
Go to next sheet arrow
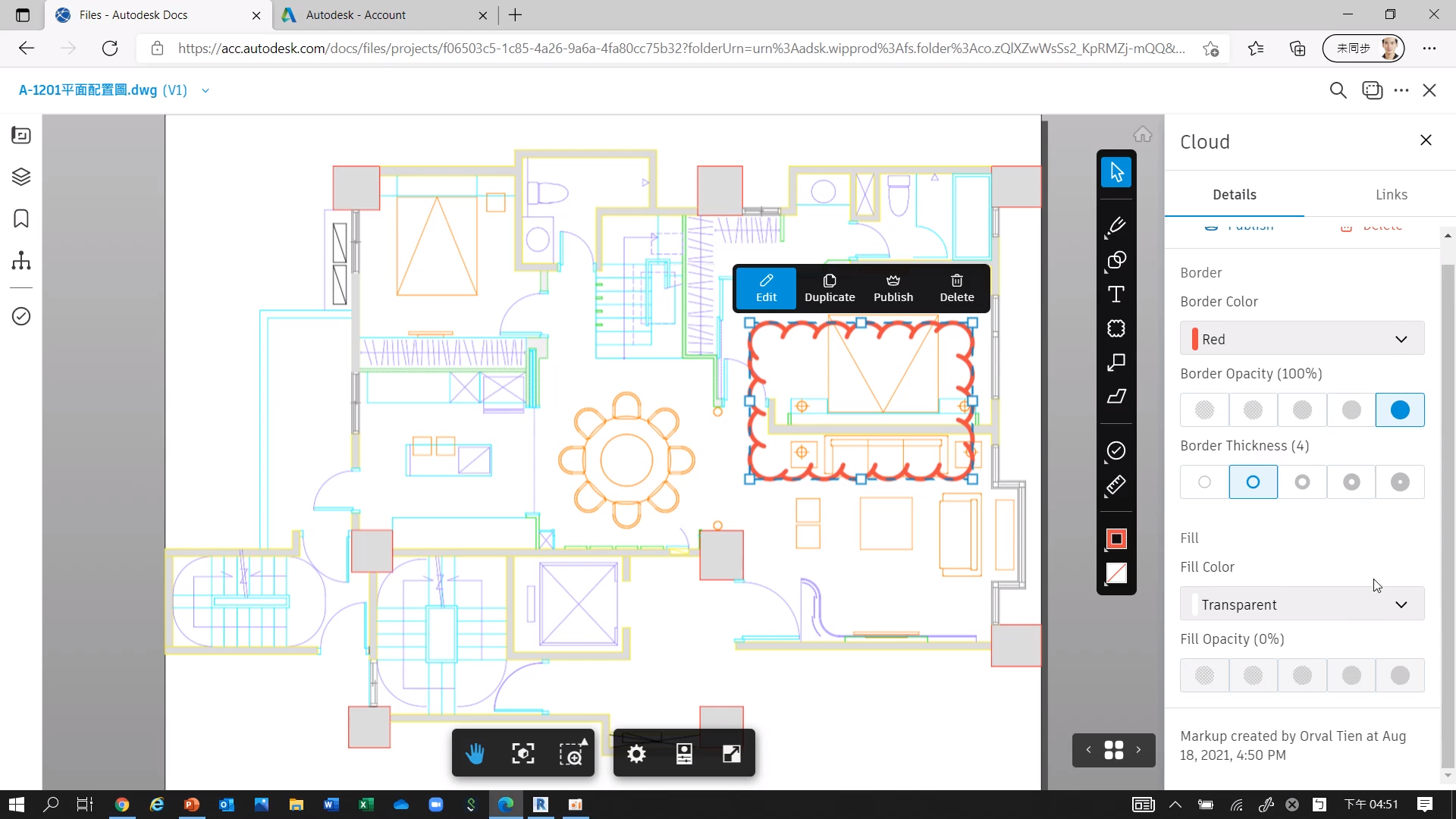click(1138, 750)
